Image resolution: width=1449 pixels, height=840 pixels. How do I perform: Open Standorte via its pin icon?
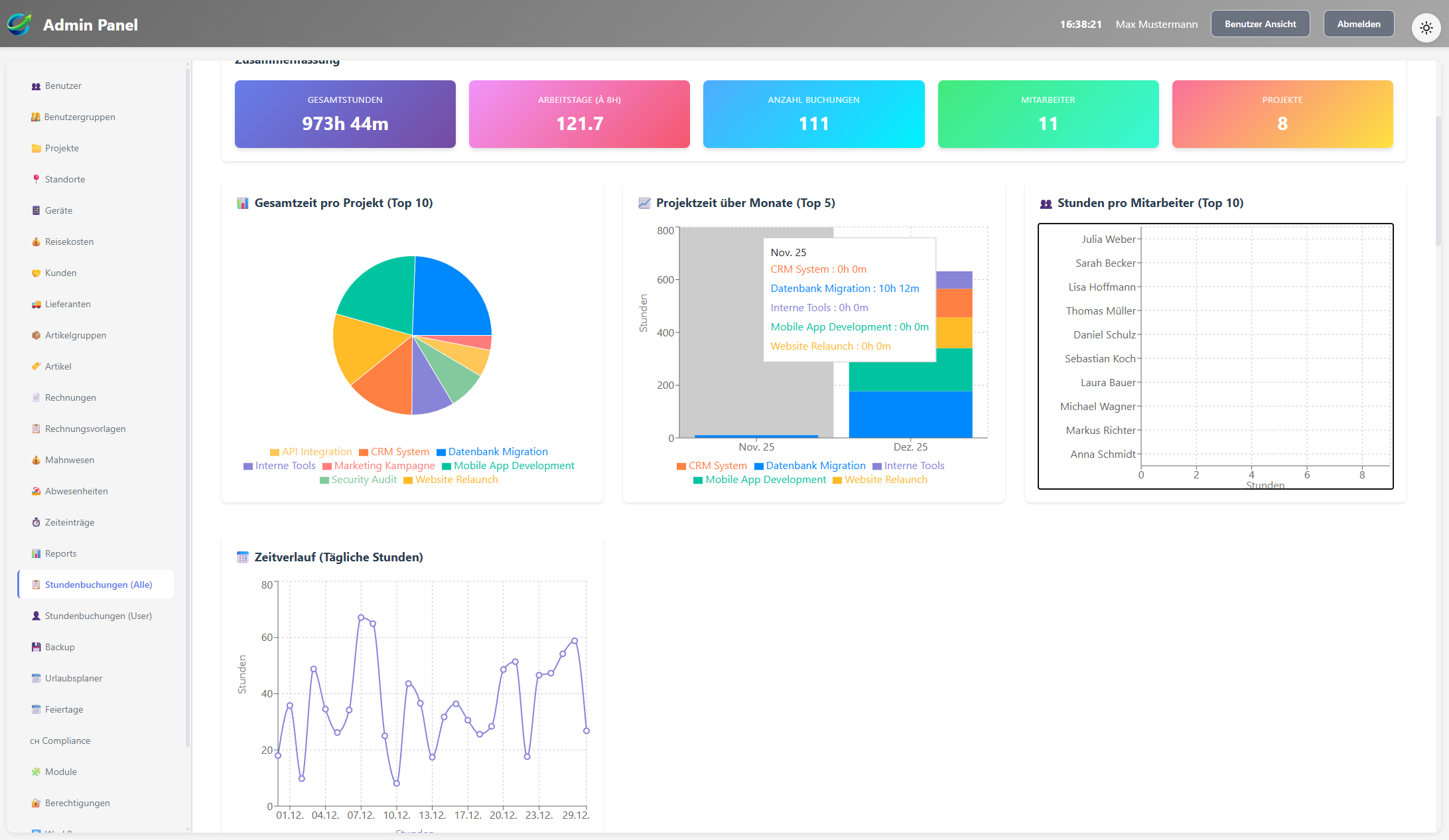36,179
